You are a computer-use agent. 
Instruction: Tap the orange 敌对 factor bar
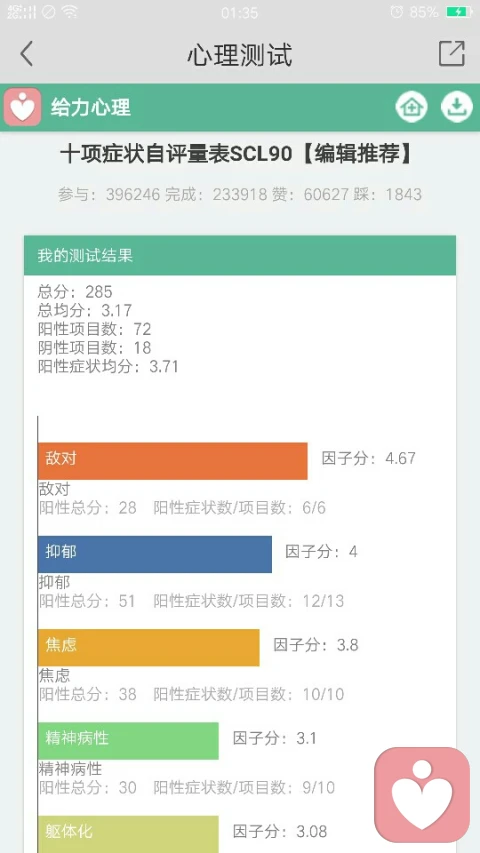pos(173,461)
